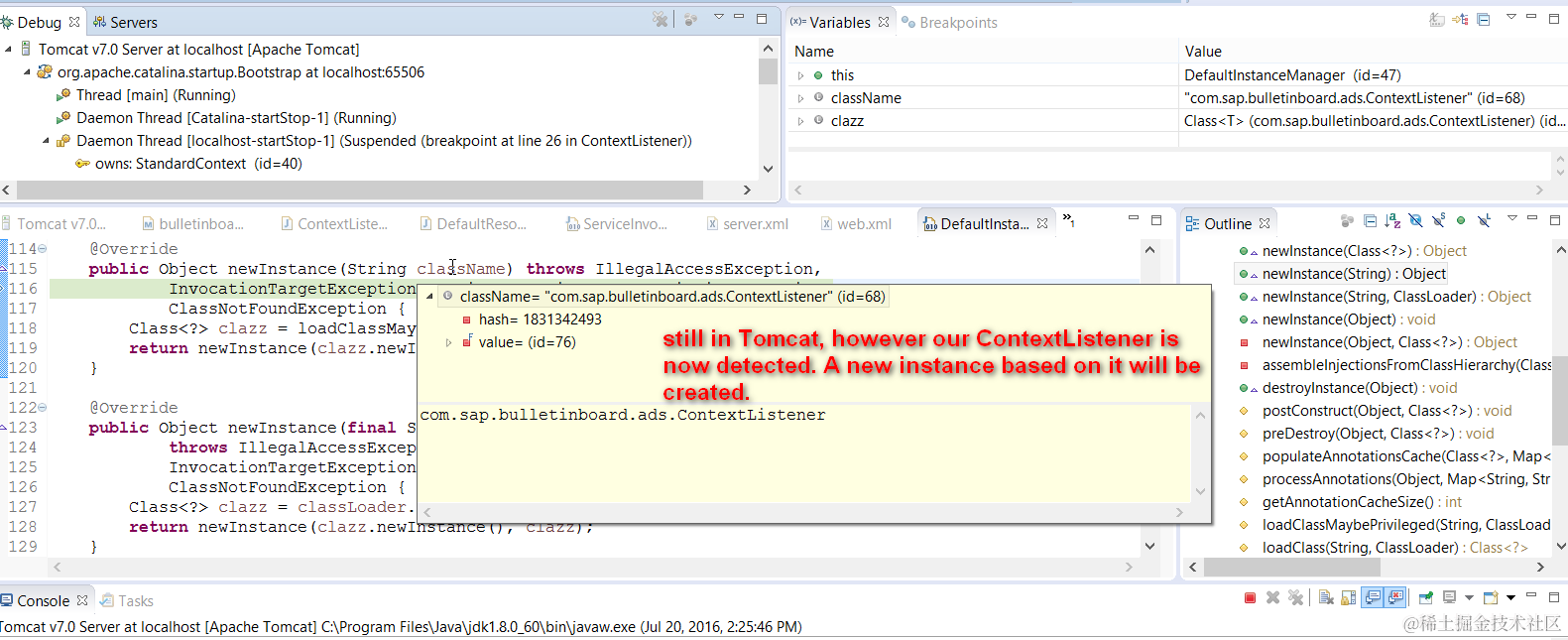Toggle Hide Static Members in the Outline

[1438, 220]
